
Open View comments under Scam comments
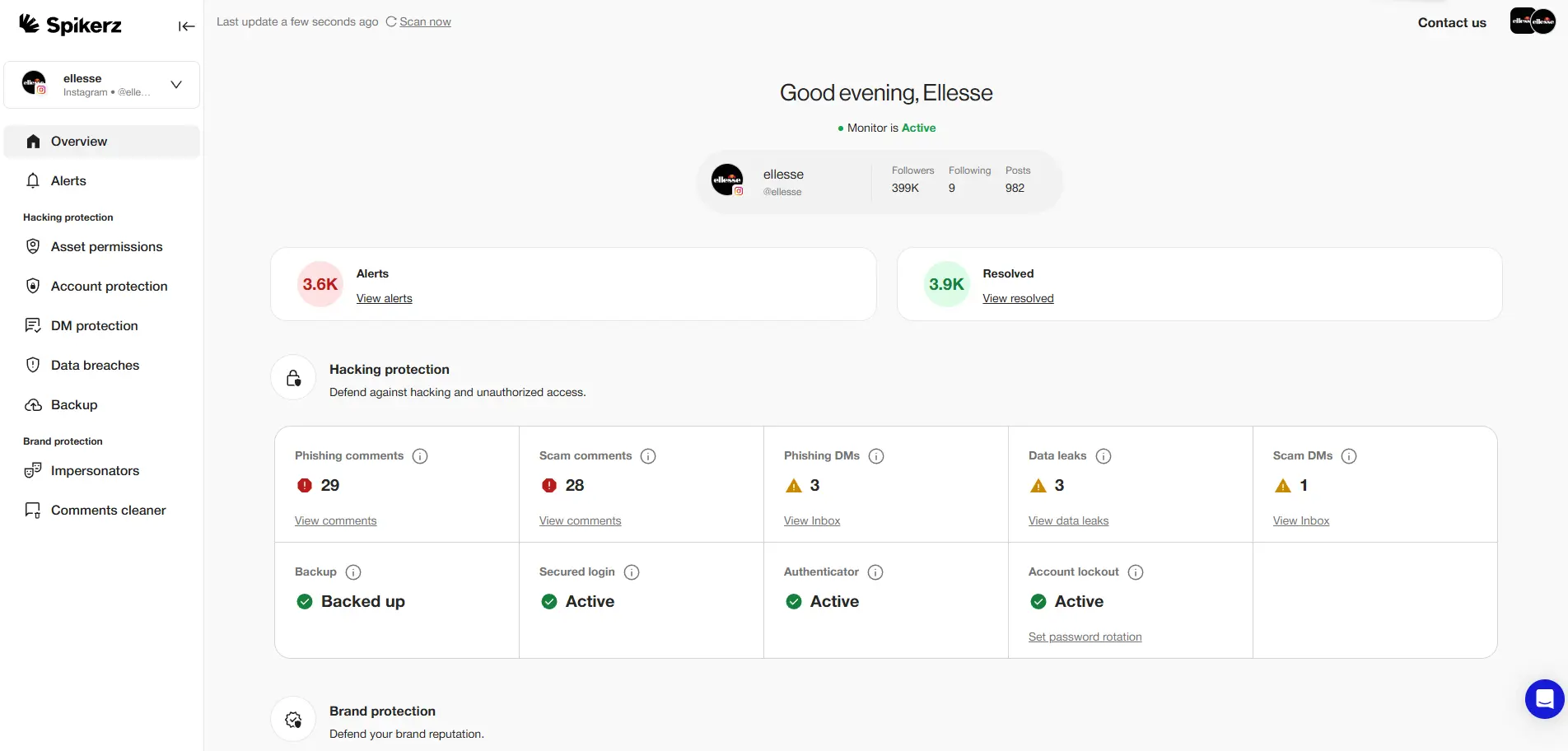coord(580,520)
